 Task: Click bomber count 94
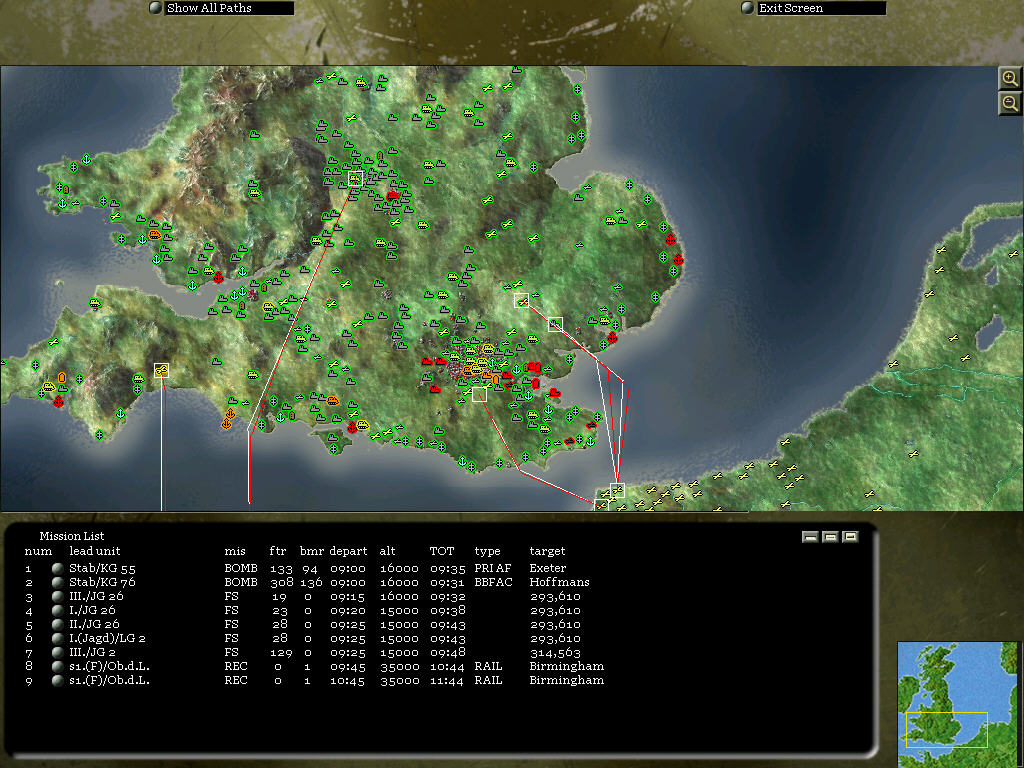(x=310, y=568)
